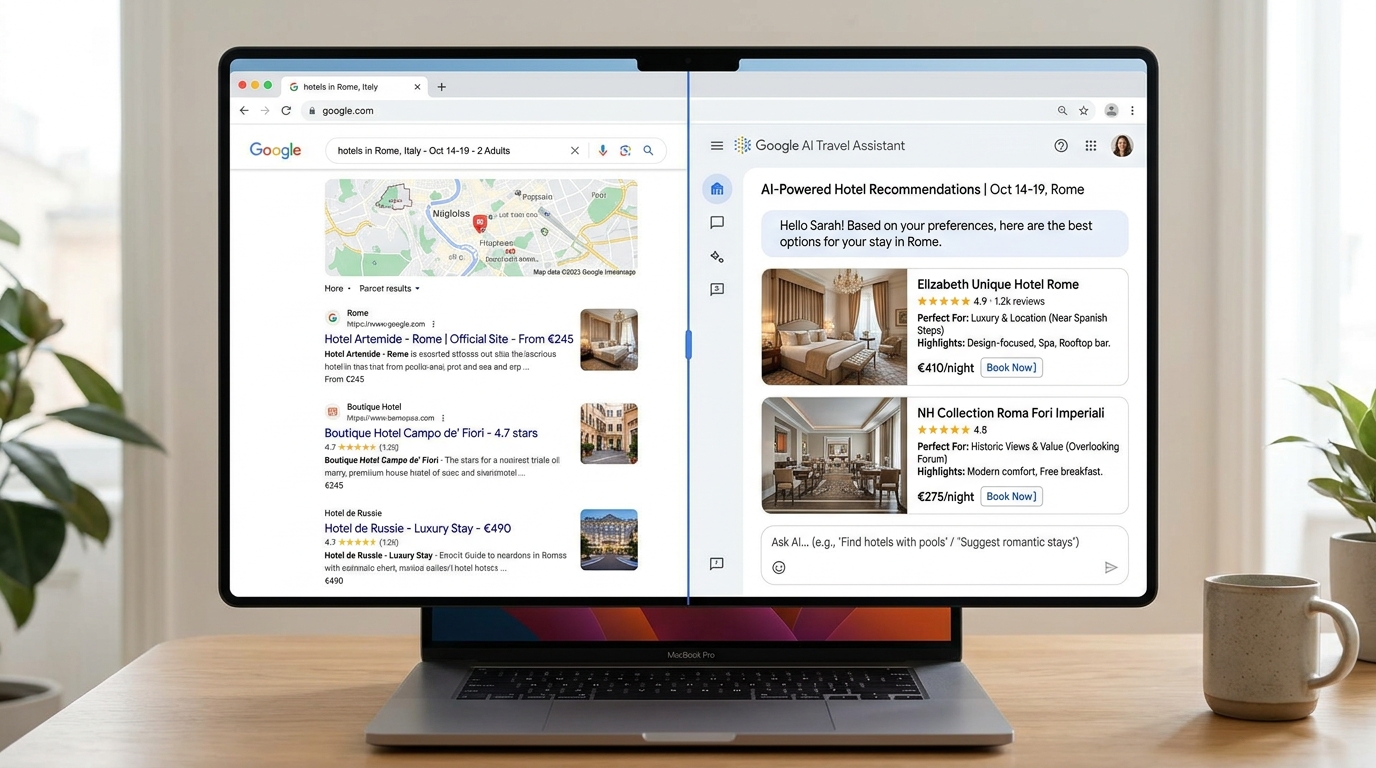Open help in AI Travel Assistant
The width and height of the screenshot is (1376, 768).
(x=1061, y=146)
